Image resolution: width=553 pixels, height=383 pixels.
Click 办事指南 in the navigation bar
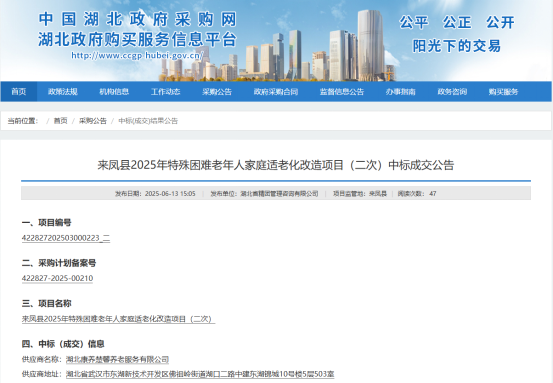tap(400, 92)
